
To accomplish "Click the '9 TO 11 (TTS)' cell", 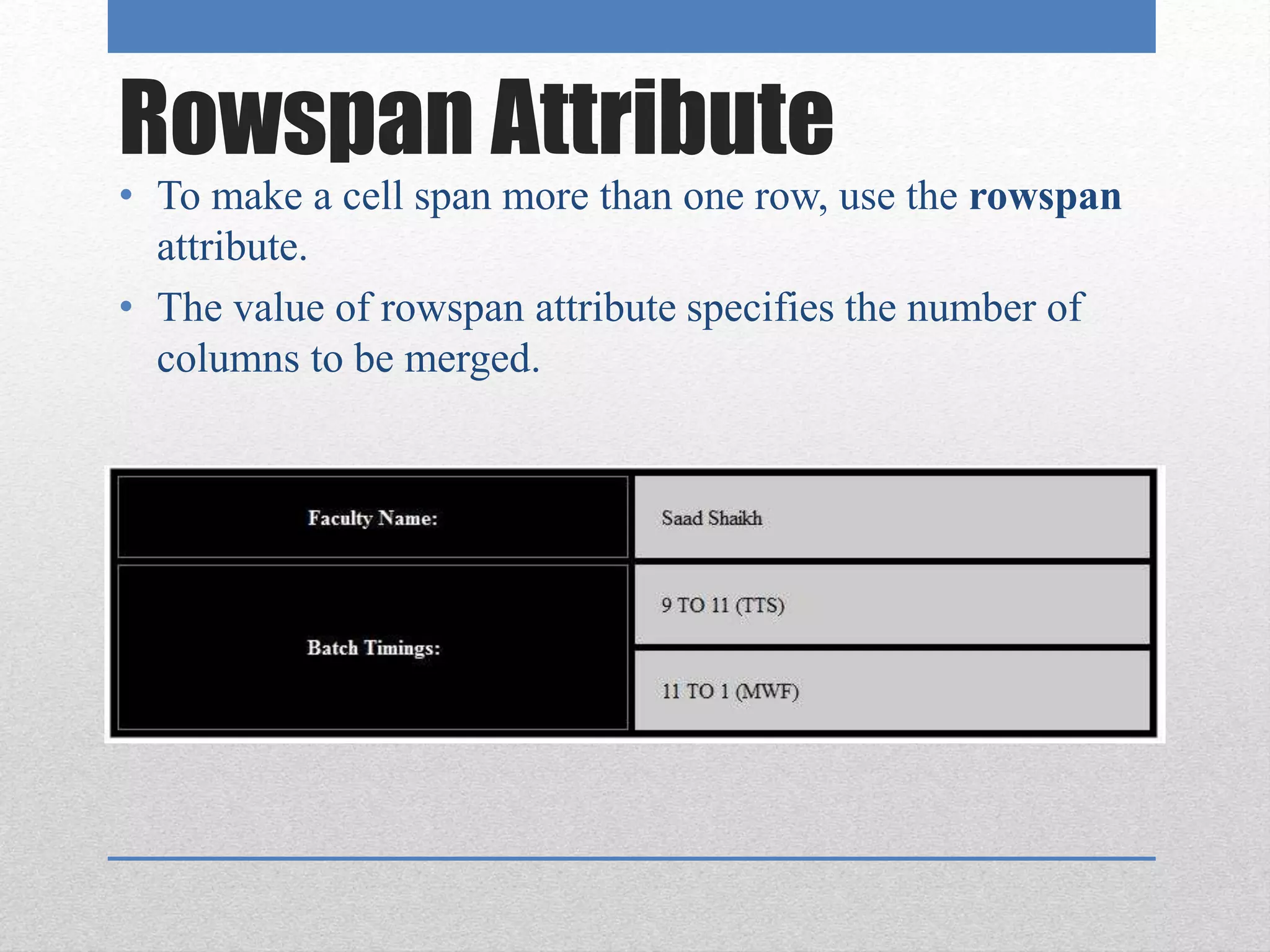I will (x=892, y=604).
